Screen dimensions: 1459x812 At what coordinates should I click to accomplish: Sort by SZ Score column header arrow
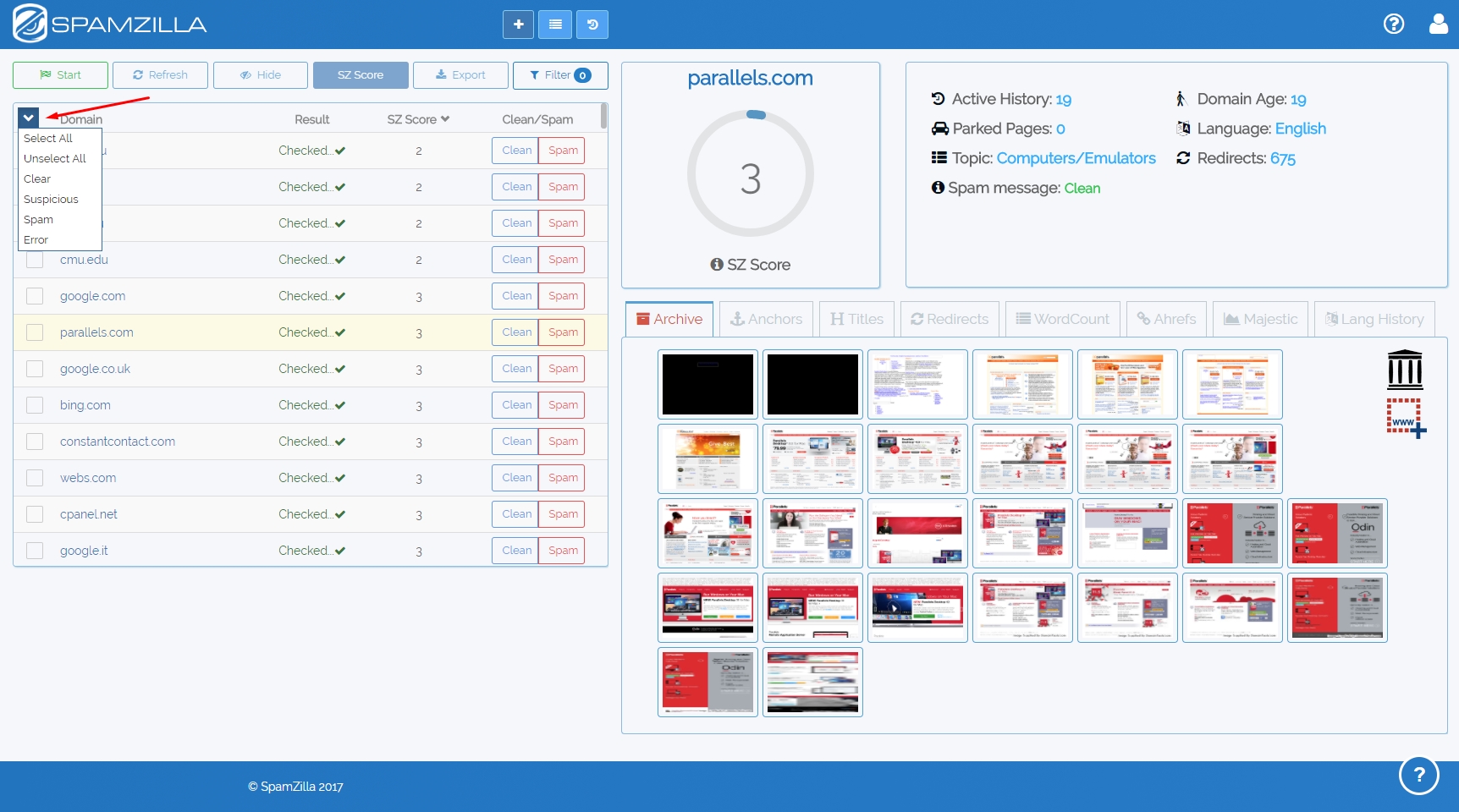tap(445, 119)
